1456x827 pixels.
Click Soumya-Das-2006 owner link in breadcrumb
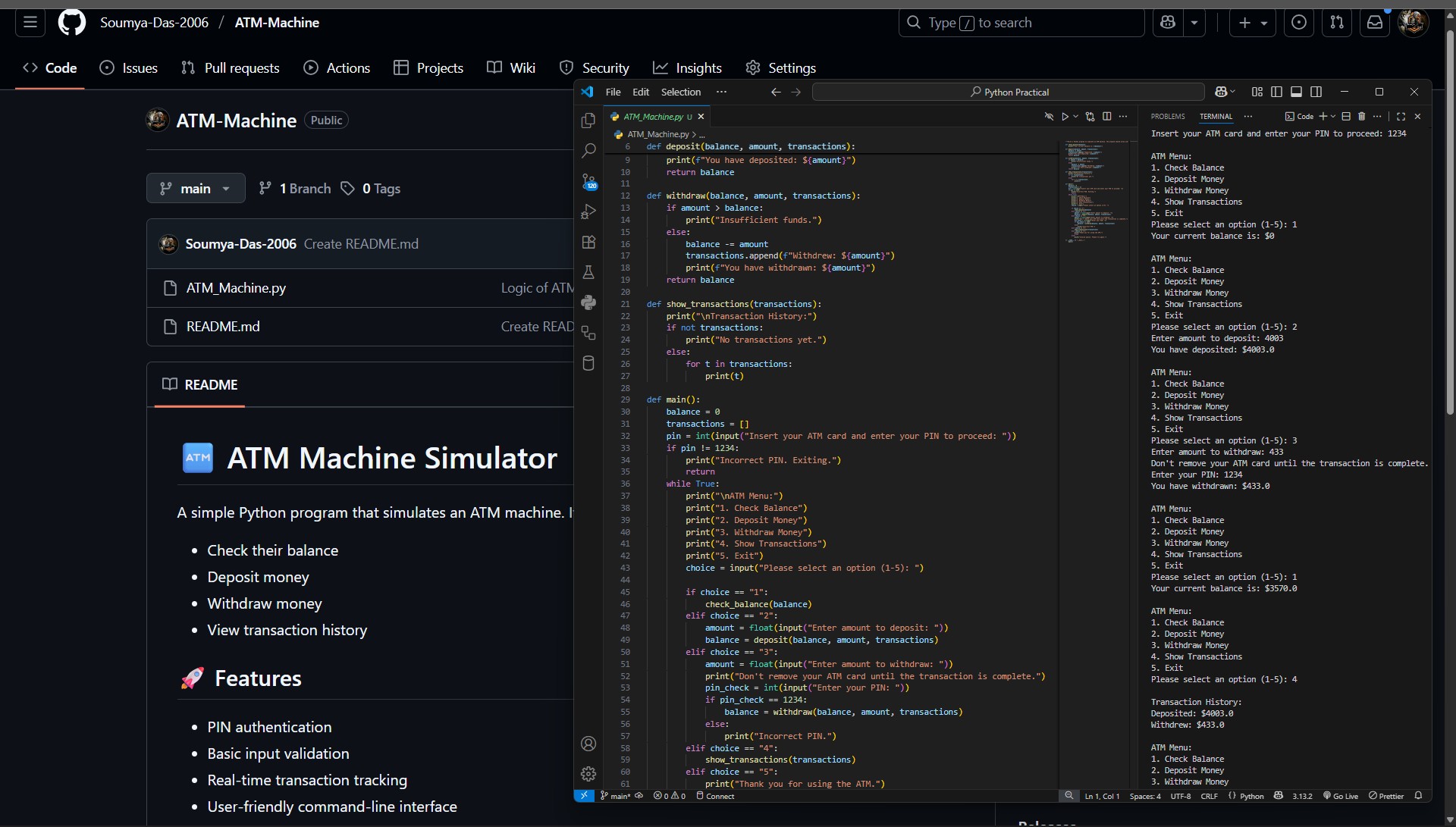click(154, 23)
